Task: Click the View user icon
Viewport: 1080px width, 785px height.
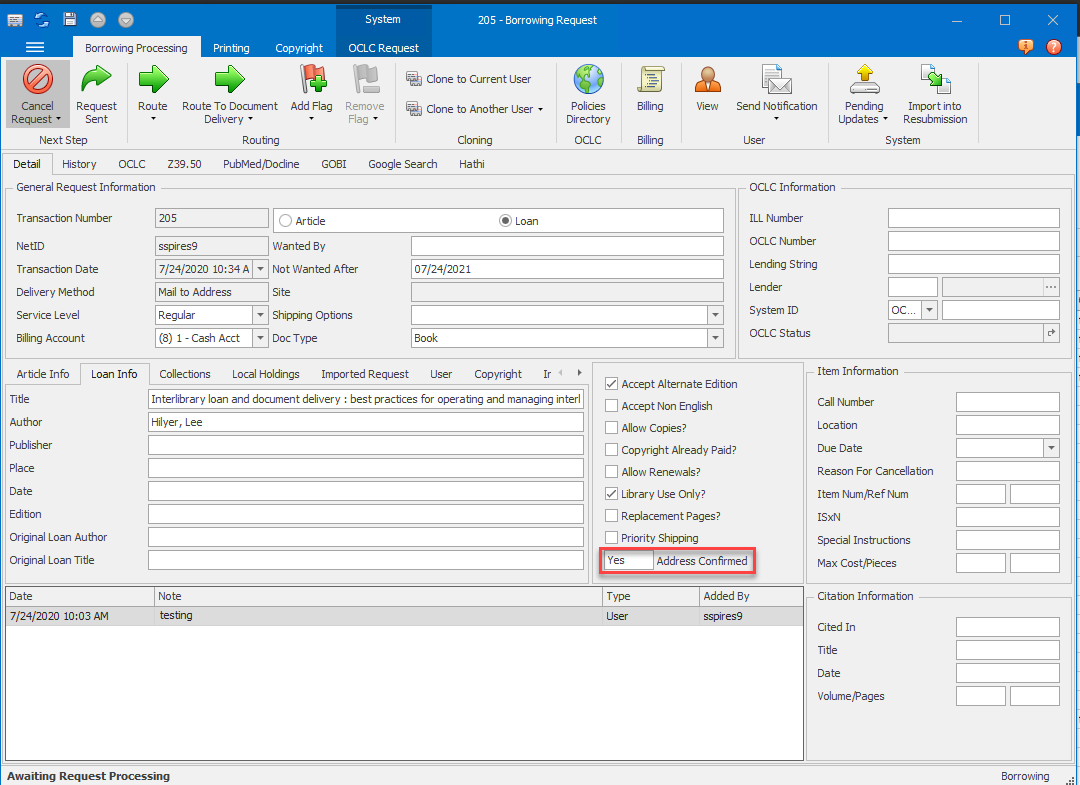Action: tap(707, 80)
